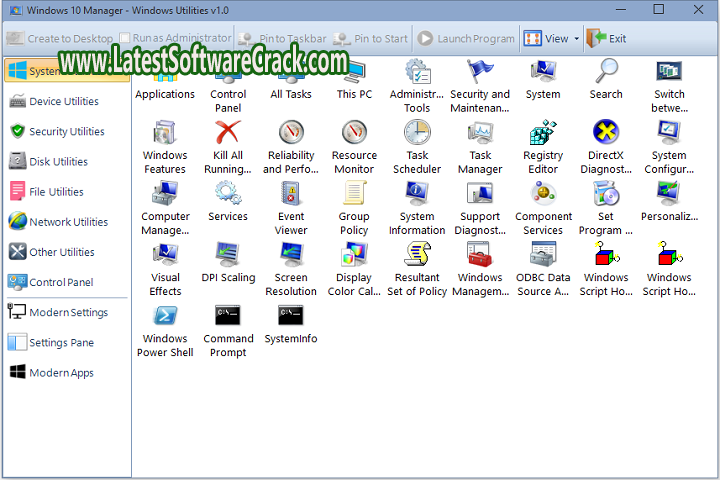The image size is (720, 480).
Task: Open Support Diagnostic tool
Action: click(x=480, y=209)
